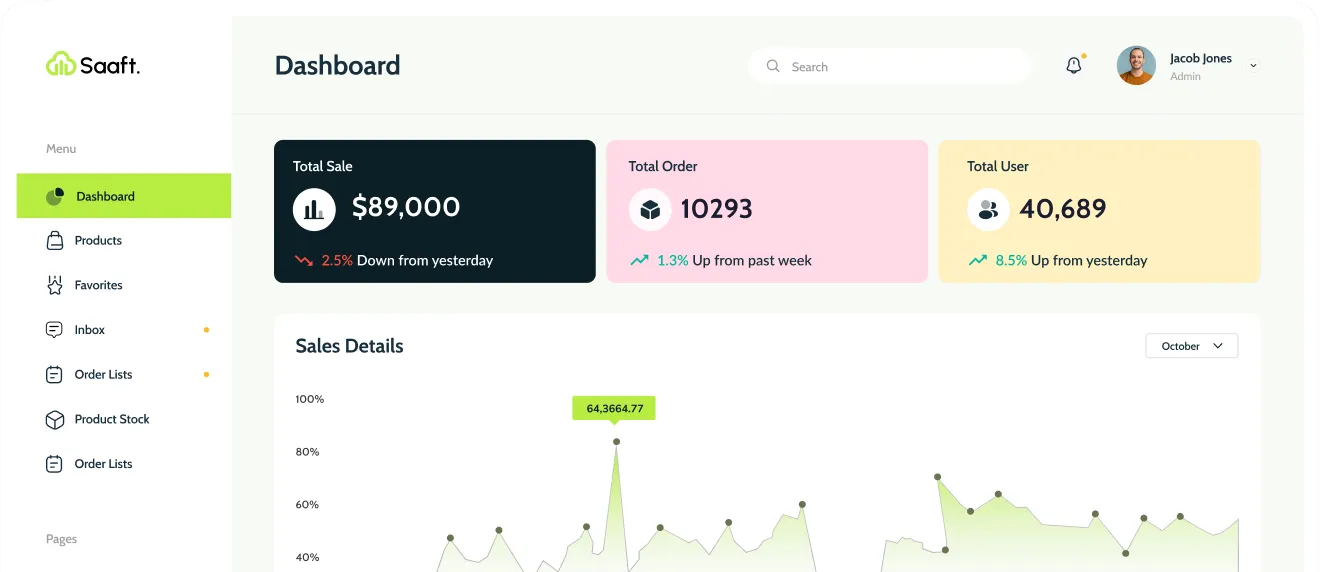This screenshot has height=572, width=1320.
Task: Click the Jacob Jones name
Action: tap(1201, 58)
